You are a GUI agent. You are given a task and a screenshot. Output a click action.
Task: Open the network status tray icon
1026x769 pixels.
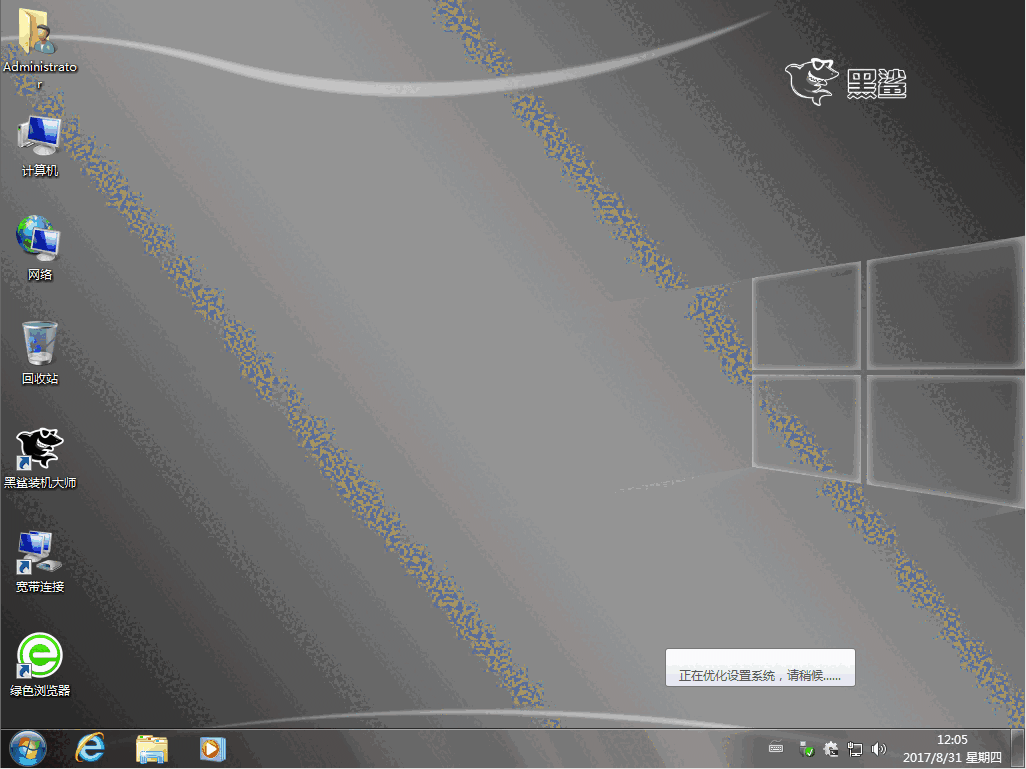[x=855, y=749]
